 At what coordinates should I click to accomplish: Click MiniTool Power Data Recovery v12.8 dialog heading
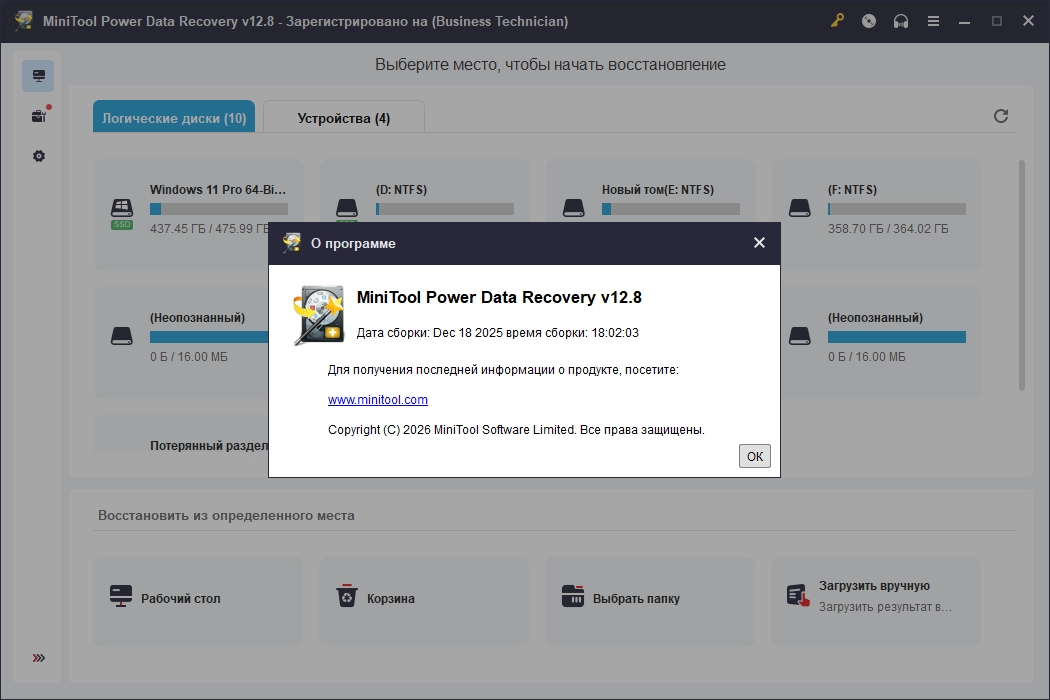click(x=499, y=297)
